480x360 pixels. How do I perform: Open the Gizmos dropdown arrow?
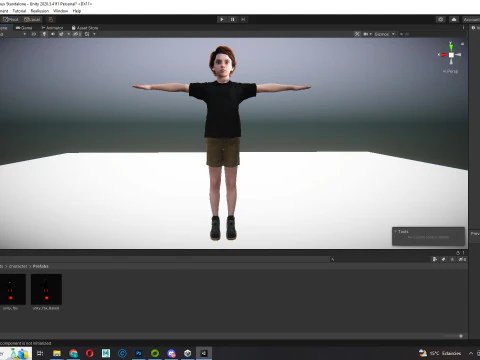393,34
